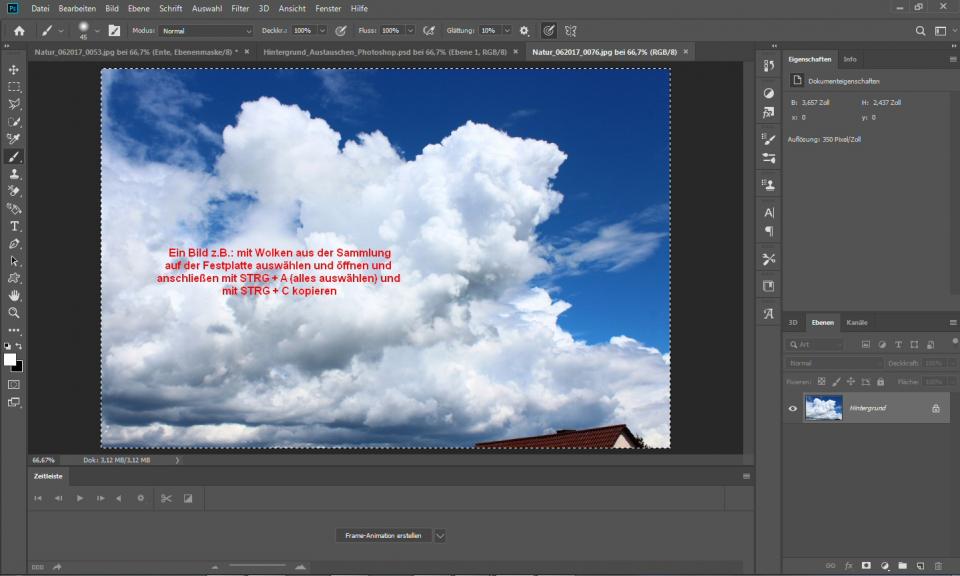Viewport: 960px width, 576px height.
Task: Open dropdown arrow beside Frame-Animation erstellen
Action: pos(440,536)
